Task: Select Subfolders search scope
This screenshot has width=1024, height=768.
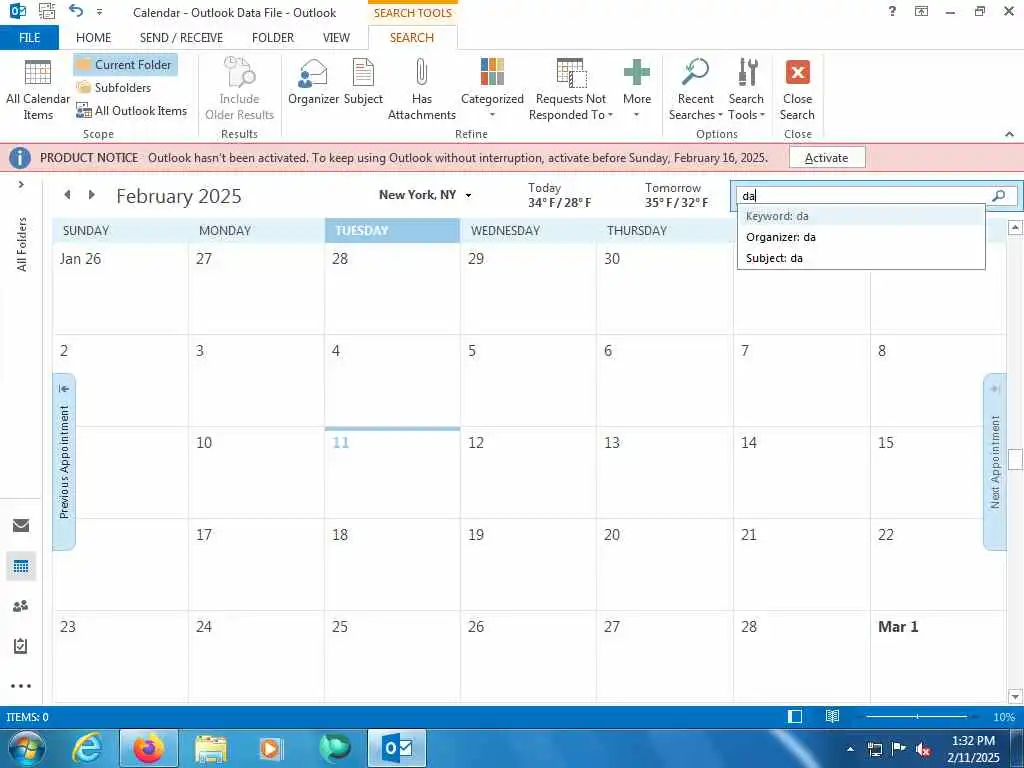Action: pyautogui.click(x=114, y=88)
